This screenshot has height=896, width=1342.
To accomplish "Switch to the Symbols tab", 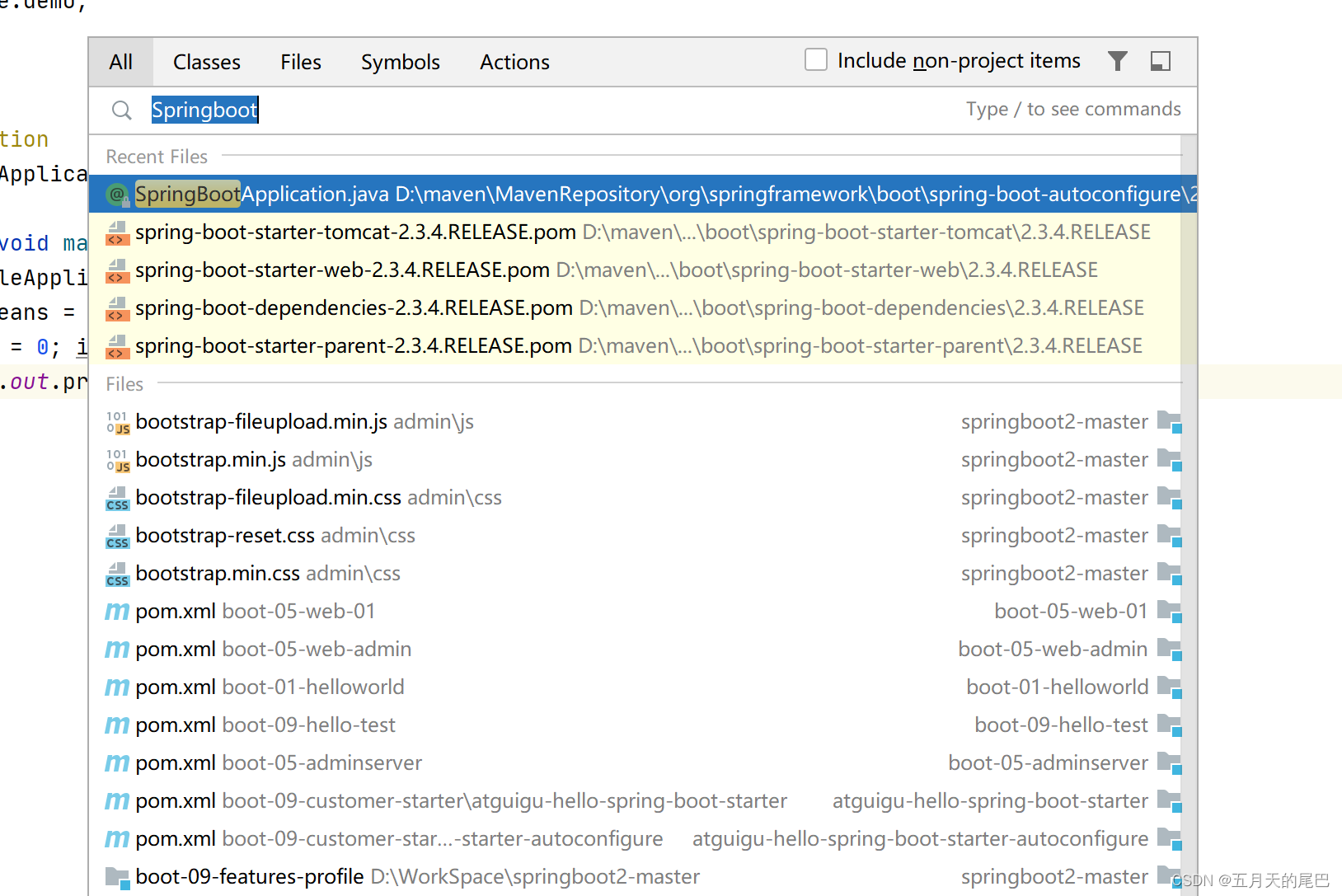I will (x=401, y=62).
